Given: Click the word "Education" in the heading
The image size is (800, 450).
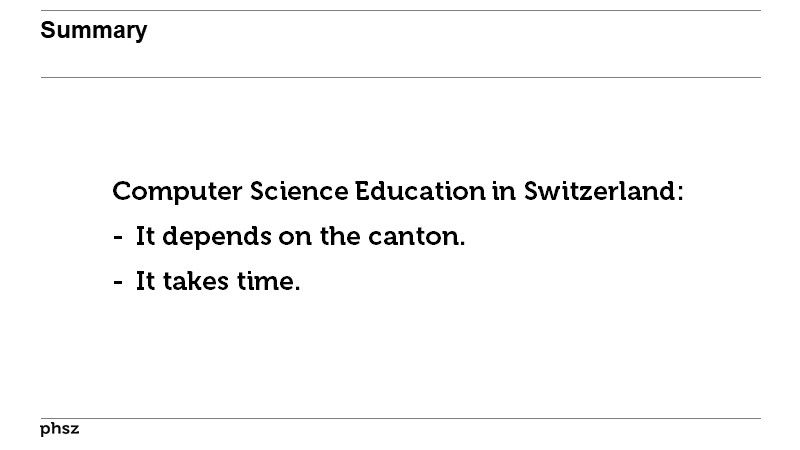Looking at the screenshot, I should pyautogui.click(x=420, y=191).
